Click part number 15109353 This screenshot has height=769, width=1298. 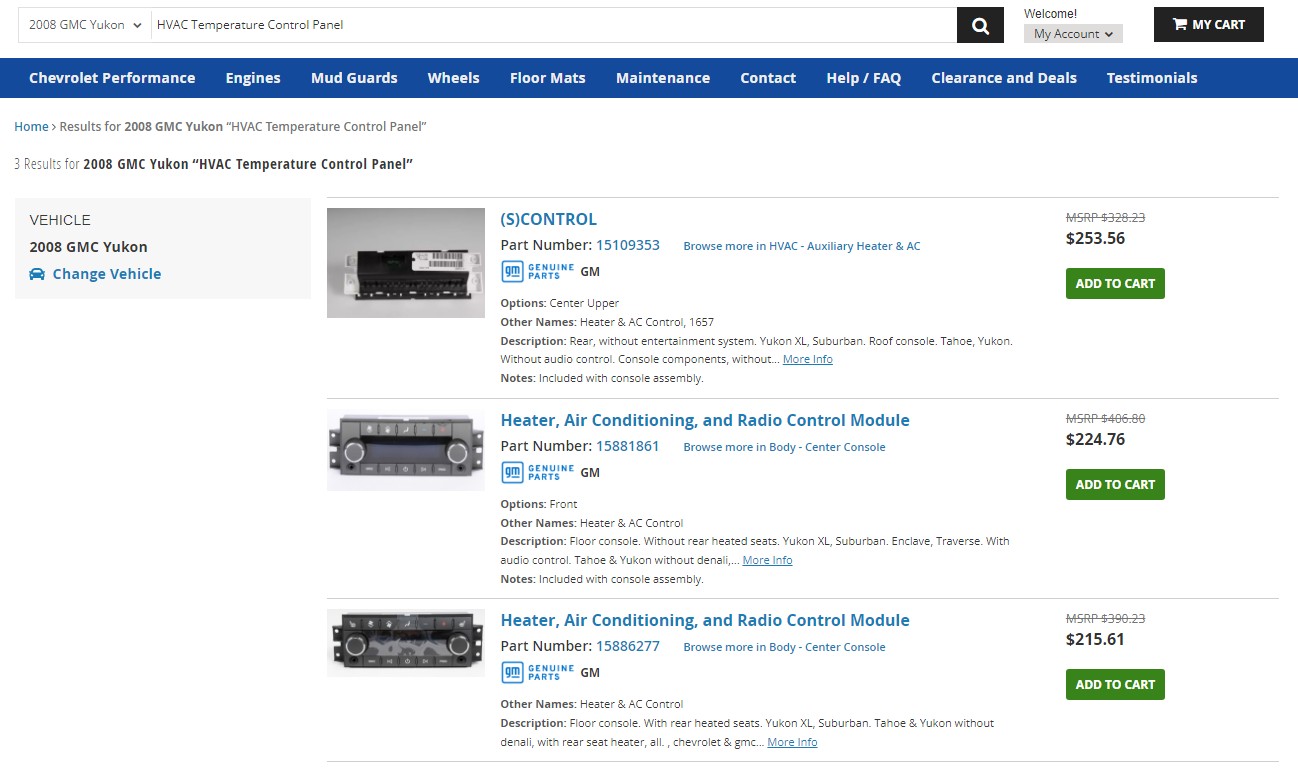(628, 245)
